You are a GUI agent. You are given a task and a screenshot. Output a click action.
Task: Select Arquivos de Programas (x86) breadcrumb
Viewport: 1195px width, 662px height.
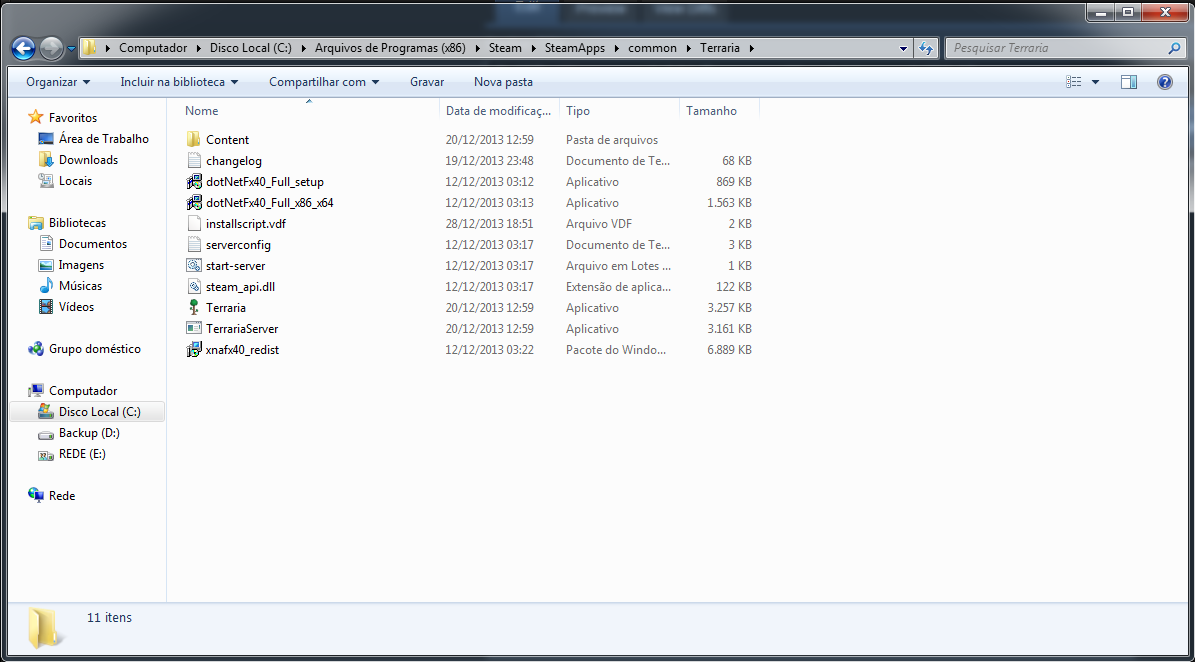(x=390, y=48)
